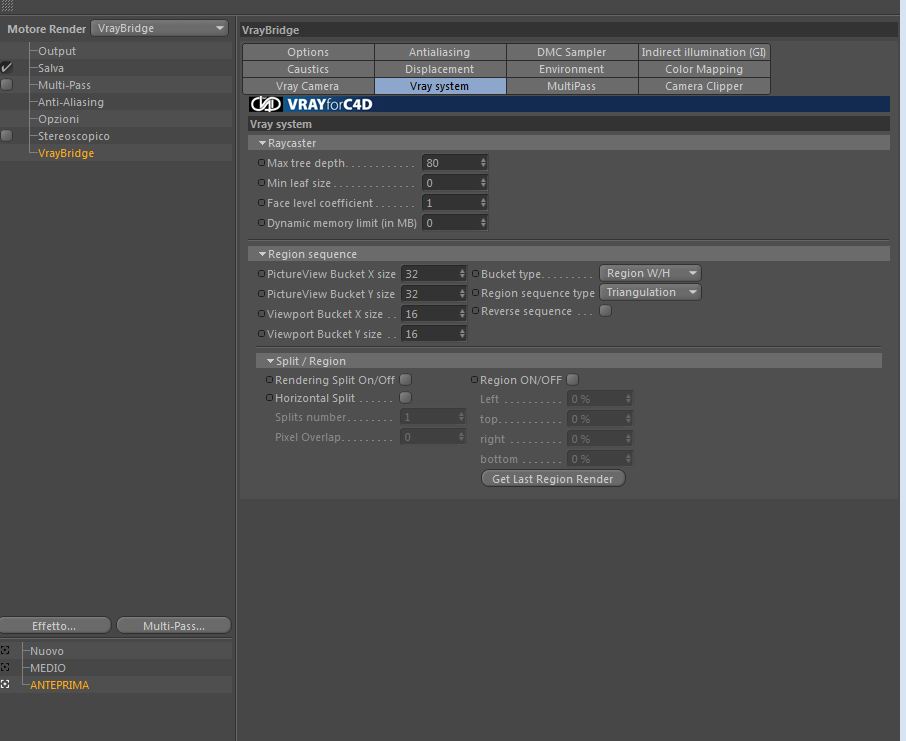Select the ANTEPRIMA render preset
The height and width of the screenshot is (741, 906).
[x=60, y=684]
